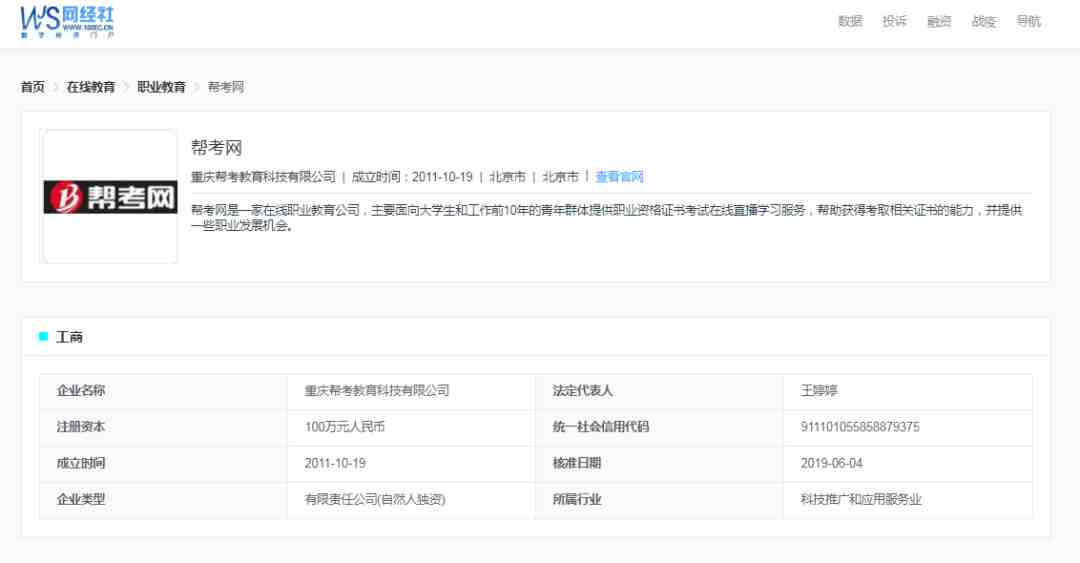The image size is (1080, 563).
Task: Go to 首页 breadcrumb link
Action: 32,87
